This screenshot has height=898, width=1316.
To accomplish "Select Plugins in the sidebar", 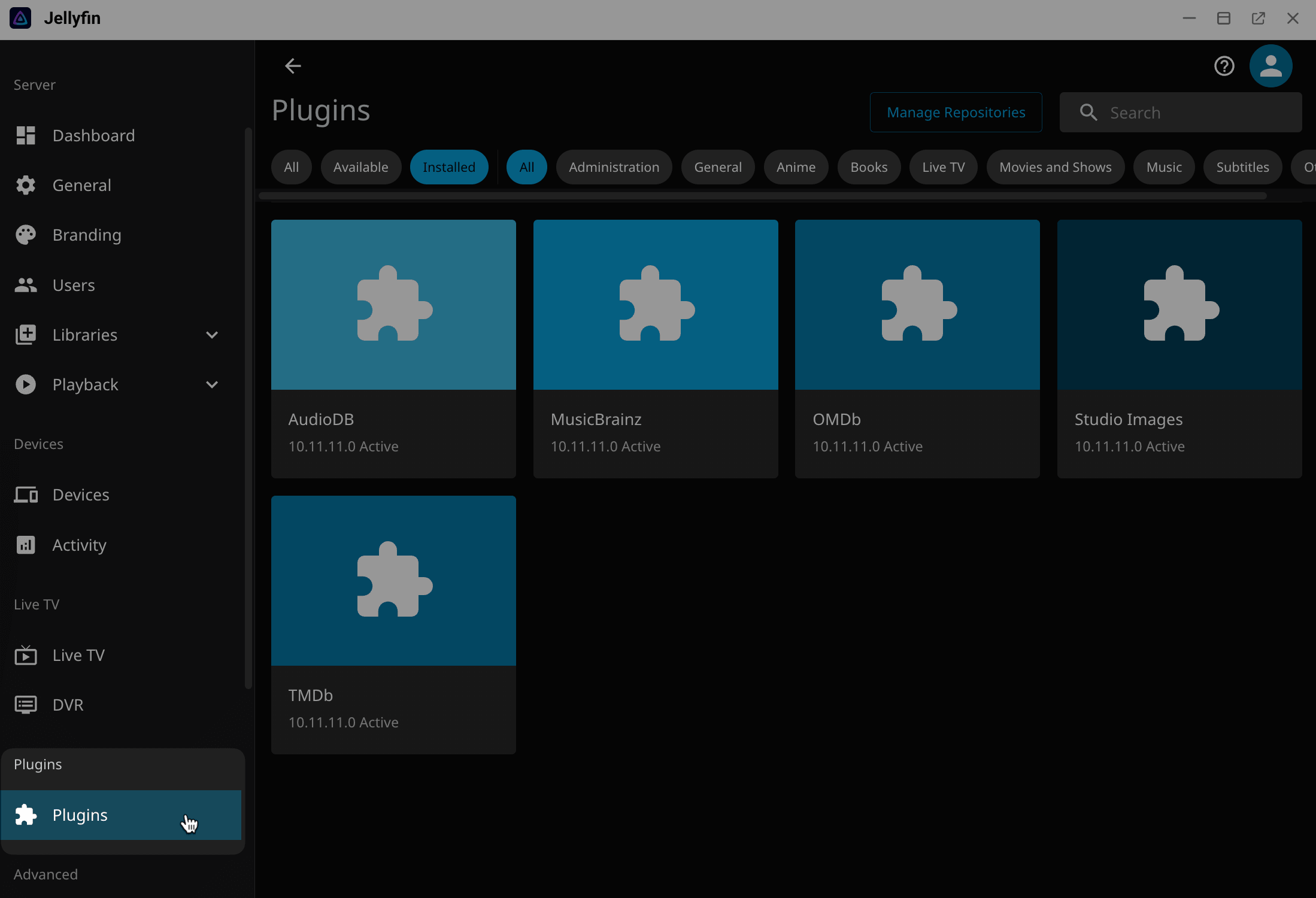I will 120,815.
